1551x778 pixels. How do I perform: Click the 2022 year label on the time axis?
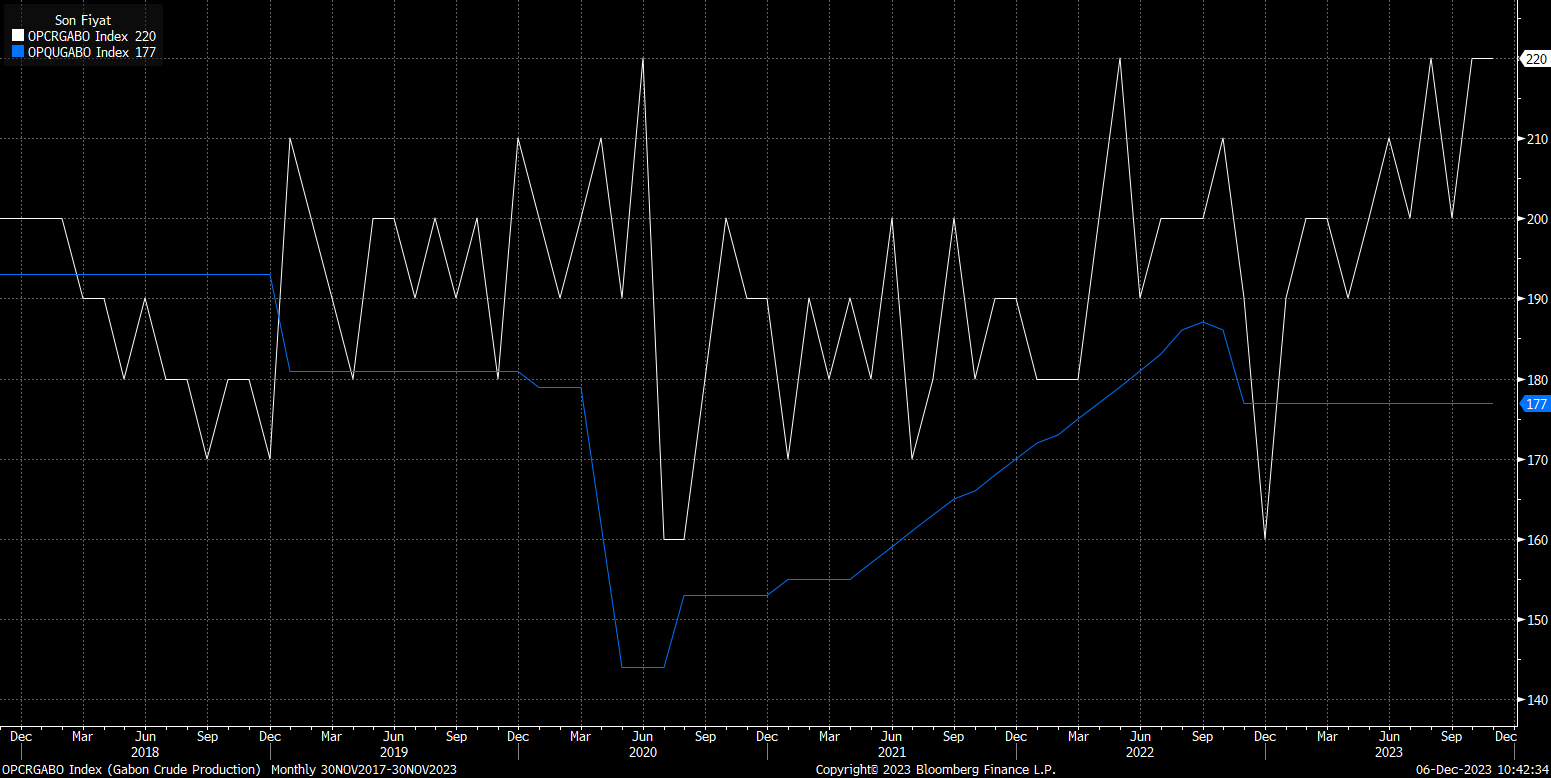tap(1140, 751)
